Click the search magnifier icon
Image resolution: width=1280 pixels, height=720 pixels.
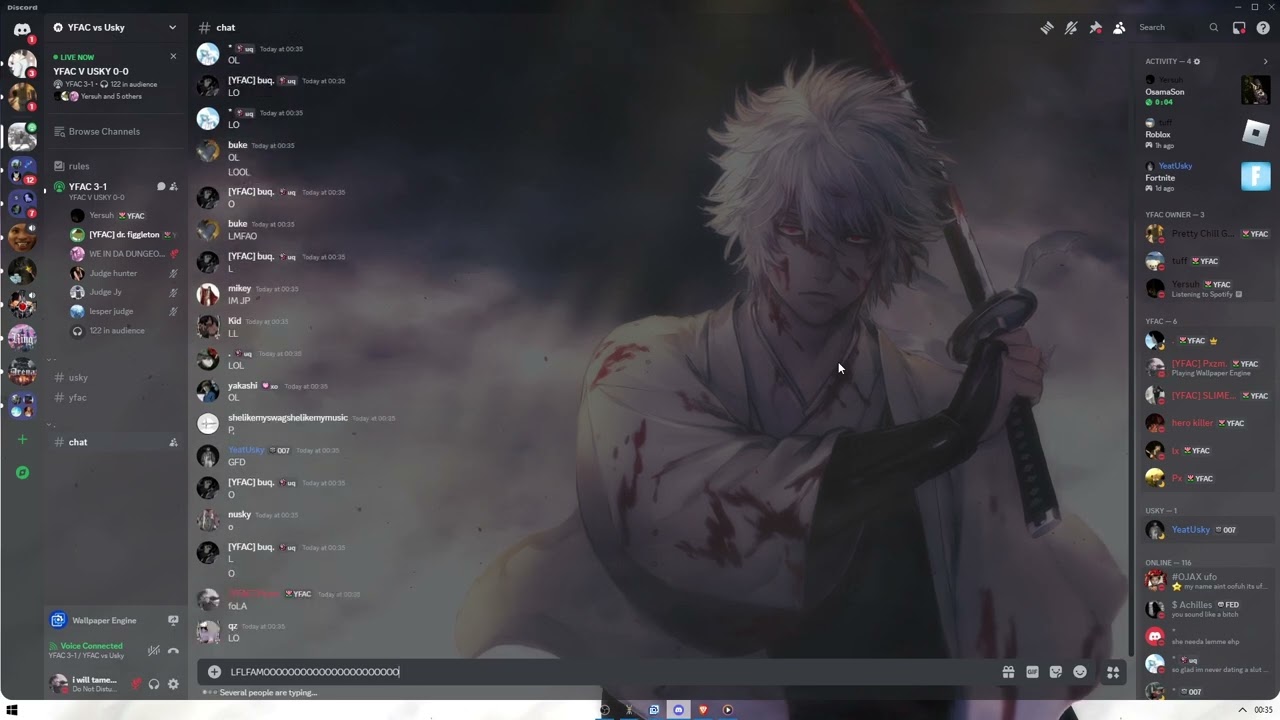pos(1214,28)
